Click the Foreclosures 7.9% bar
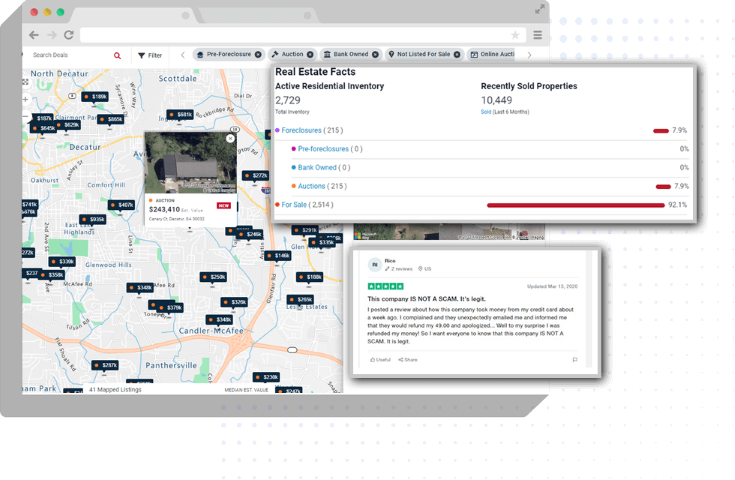 (661, 131)
